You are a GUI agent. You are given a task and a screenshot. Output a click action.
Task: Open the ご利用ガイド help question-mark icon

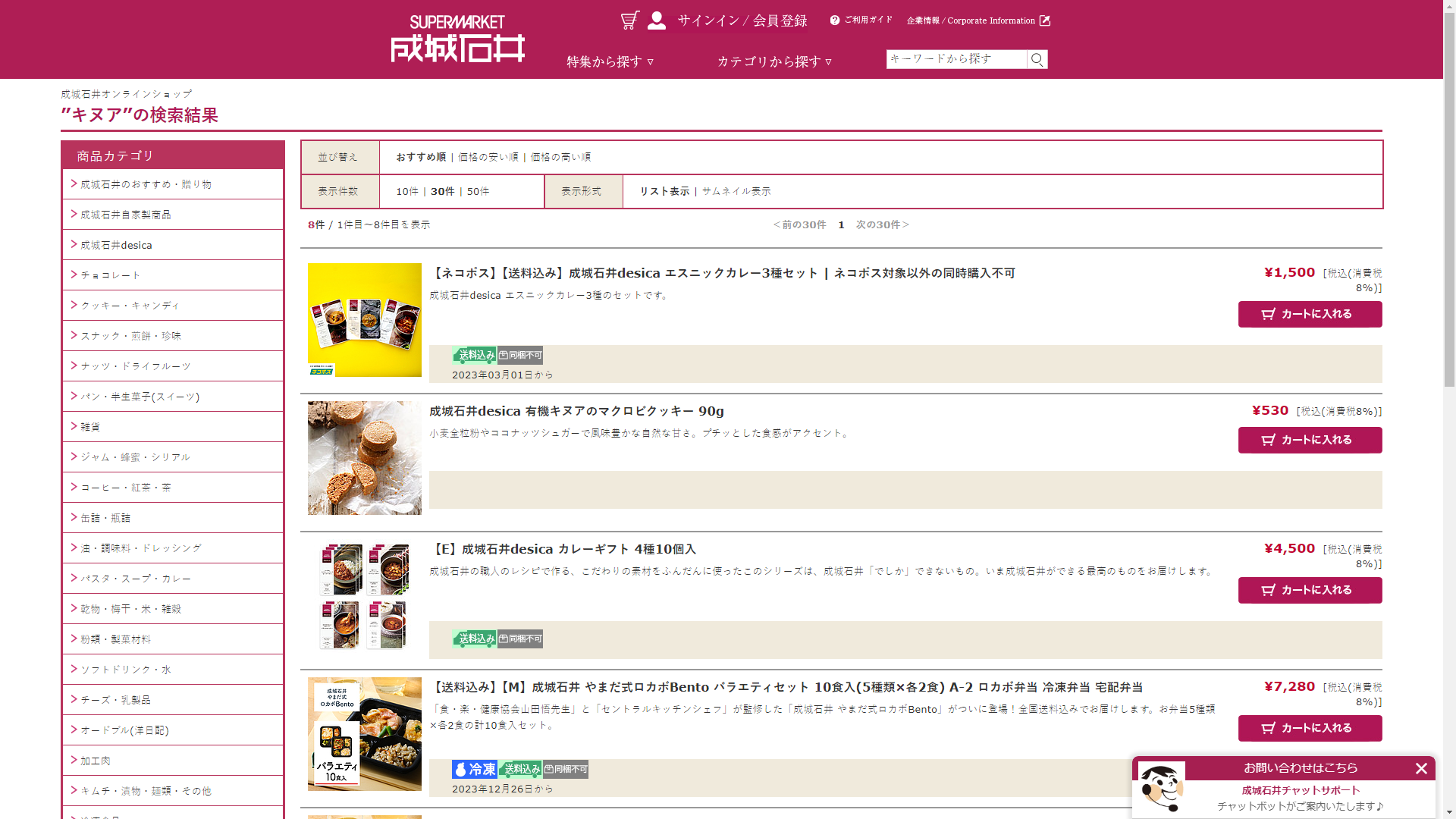click(x=835, y=20)
